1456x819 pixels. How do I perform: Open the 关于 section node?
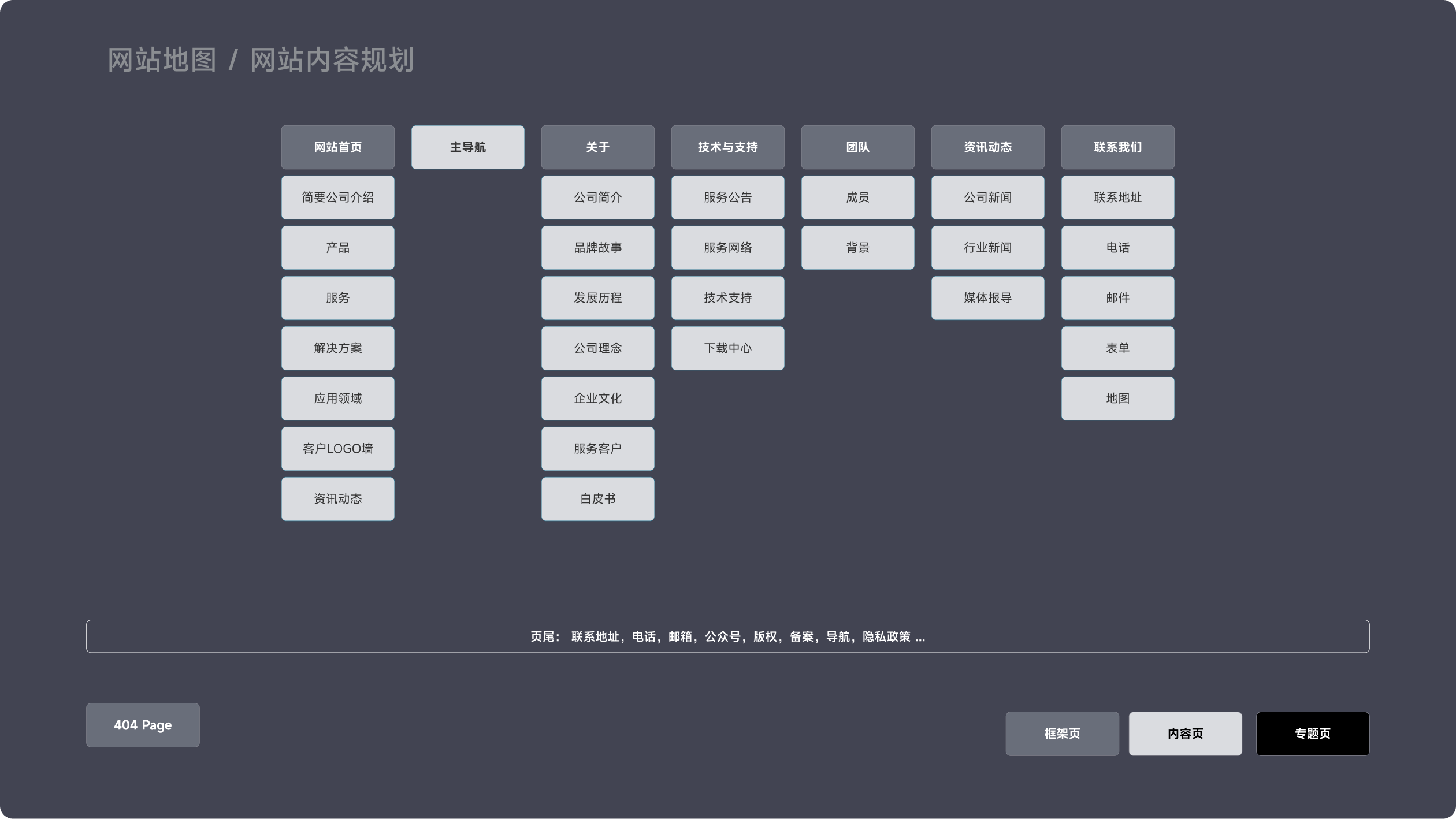[597, 147]
